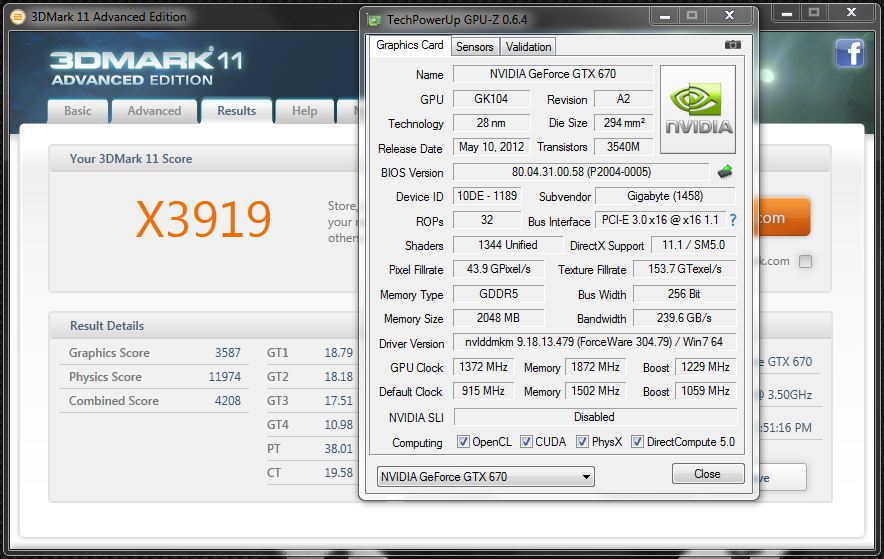The height and width of the screenshot is (559, 884).
Task: Select the Results tab in 3DMark
Action: (237, 111)
